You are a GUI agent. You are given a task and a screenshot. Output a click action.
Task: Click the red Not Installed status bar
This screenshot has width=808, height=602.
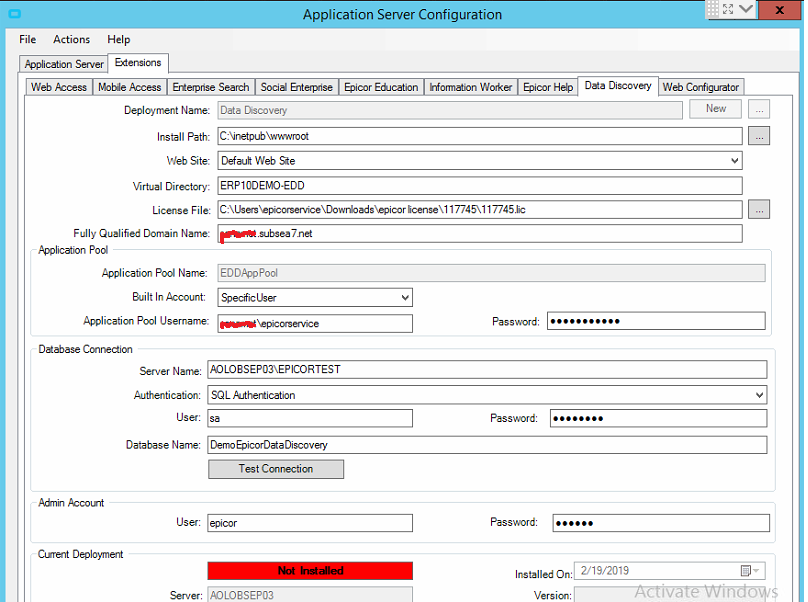click(x=310, y=571)
